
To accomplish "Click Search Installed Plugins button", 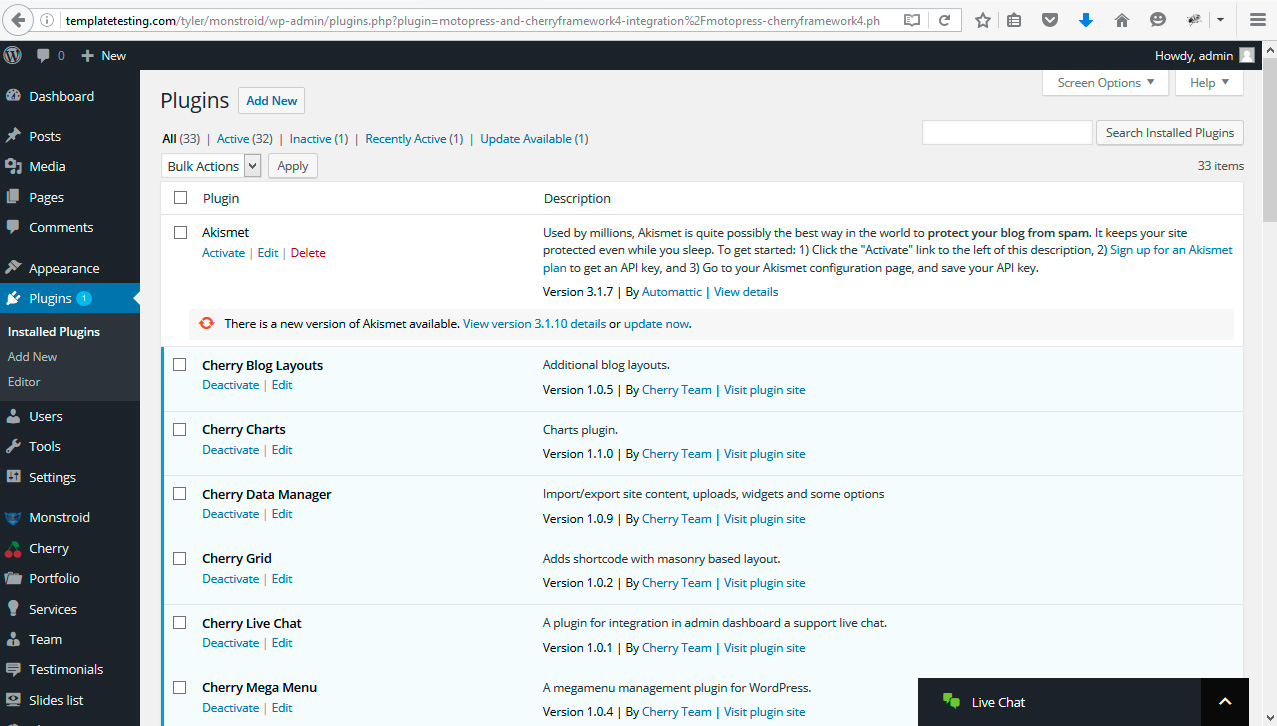I will click(x=1170, y=133).
